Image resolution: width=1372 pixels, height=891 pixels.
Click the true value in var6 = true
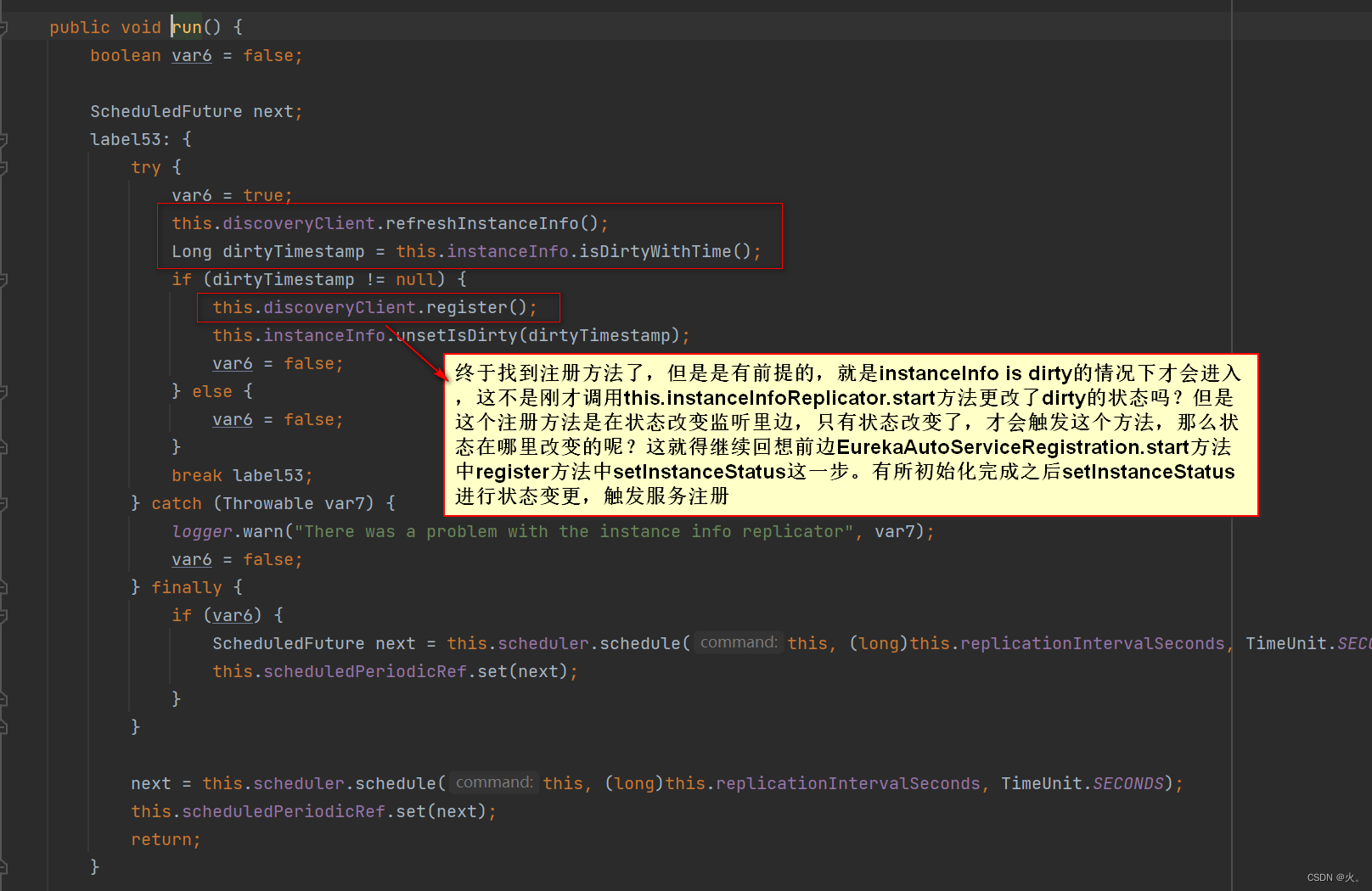[x=263, y=195]
